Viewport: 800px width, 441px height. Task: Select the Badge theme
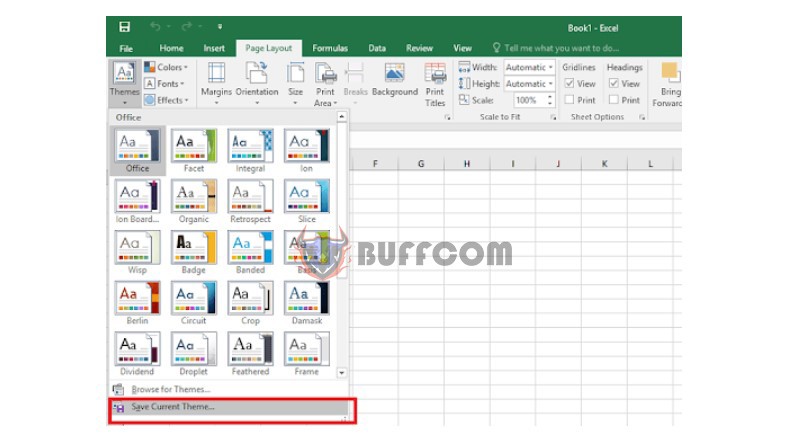[194, 252]
